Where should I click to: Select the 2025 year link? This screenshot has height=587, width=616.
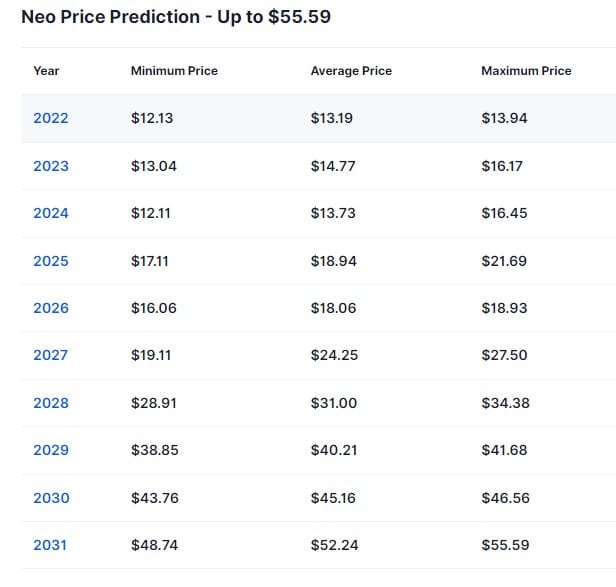(x=51, y=261)
